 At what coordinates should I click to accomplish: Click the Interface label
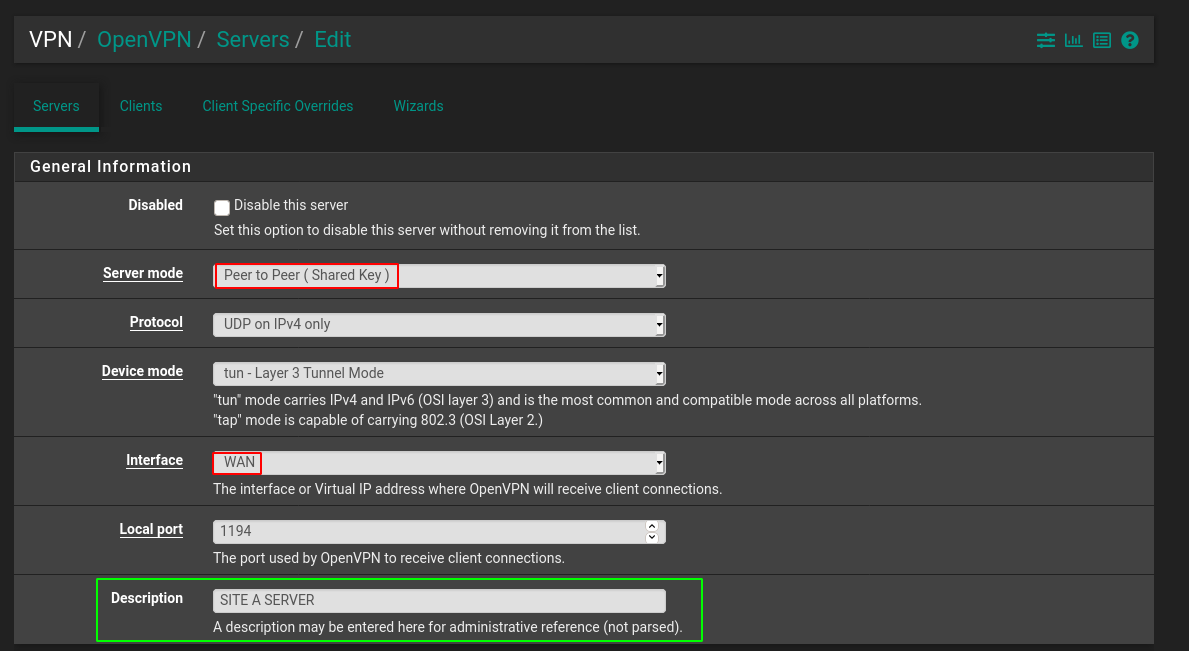pyautogui.click(x=154, y=460)
